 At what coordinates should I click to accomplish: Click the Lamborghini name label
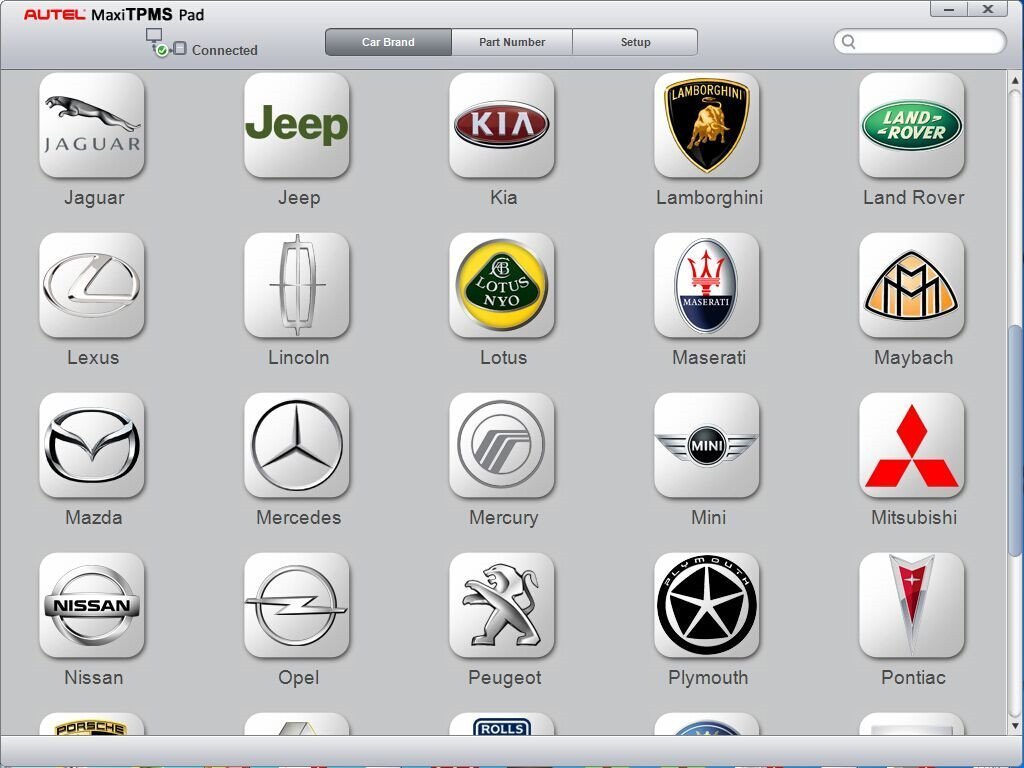(709, 197)
